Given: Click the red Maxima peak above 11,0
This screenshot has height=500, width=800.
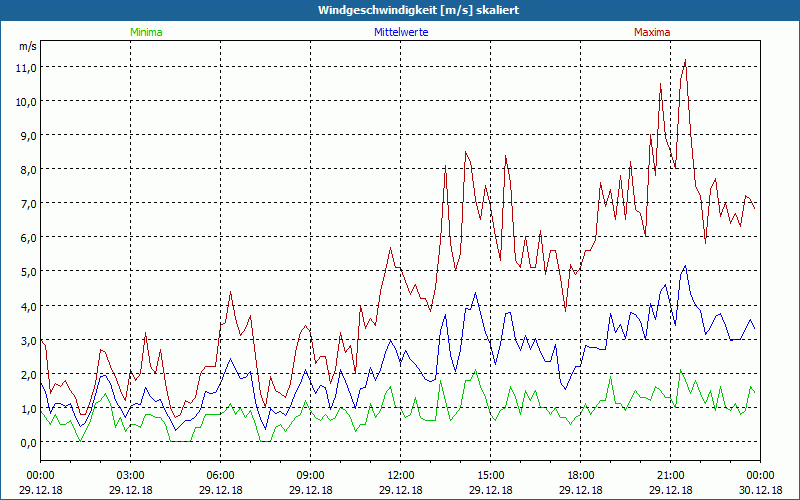Looking at the screenshot, I should point(685,61).
